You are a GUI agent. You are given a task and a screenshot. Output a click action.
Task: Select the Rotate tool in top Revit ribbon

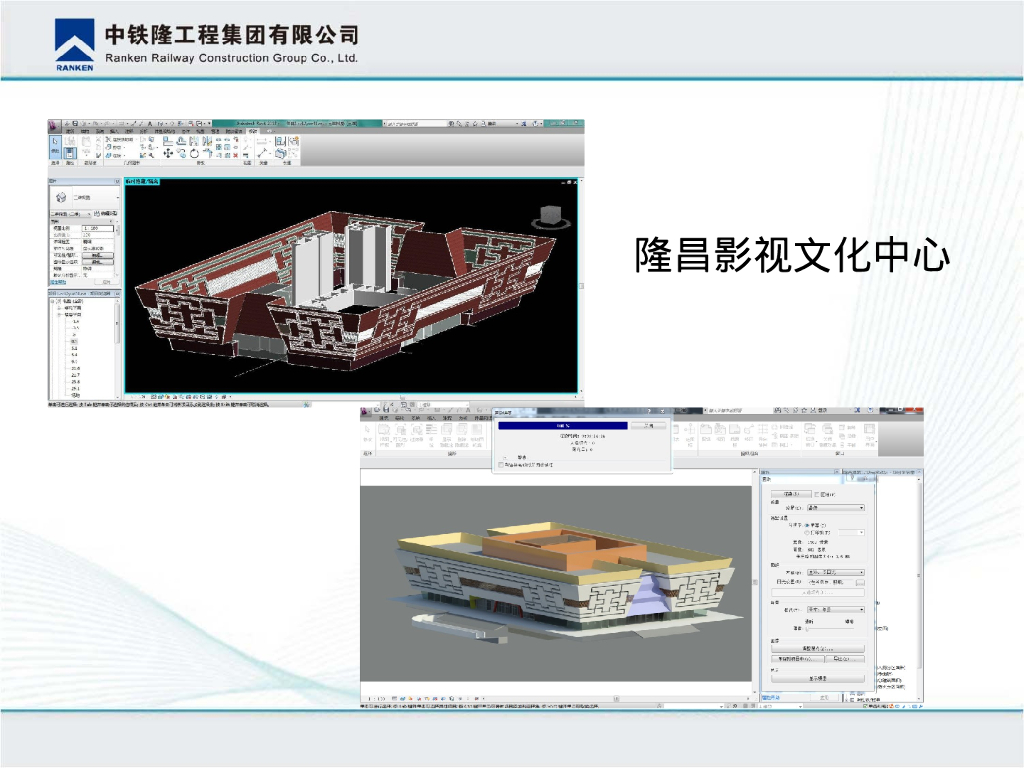(194, 153)
